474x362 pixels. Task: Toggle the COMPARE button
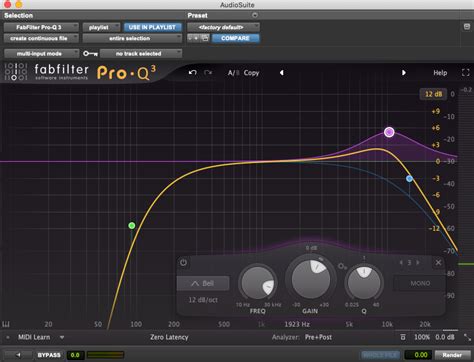(x=235, y=38)
